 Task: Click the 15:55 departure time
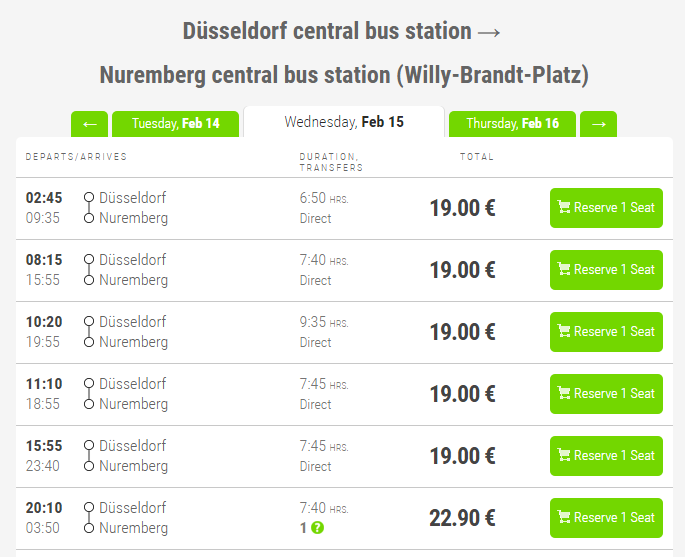pos(44,445)
